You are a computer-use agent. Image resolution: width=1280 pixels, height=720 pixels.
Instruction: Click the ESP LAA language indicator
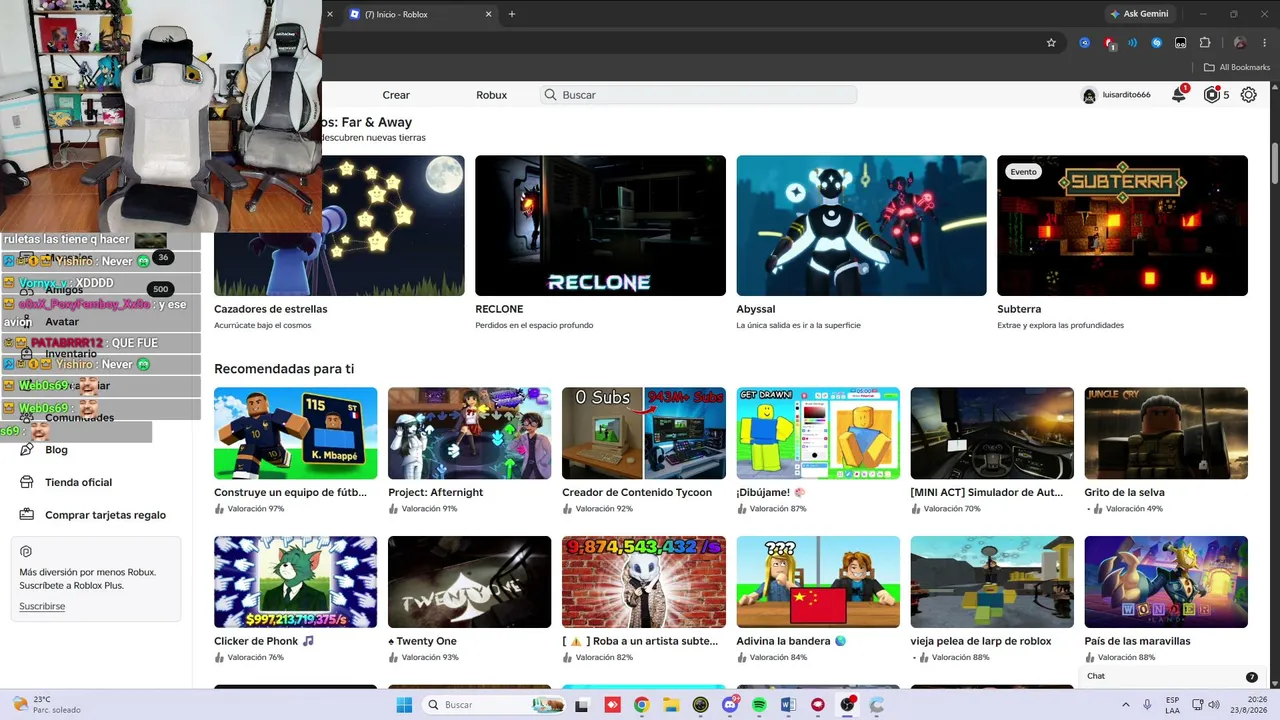click(x=1173, y=705)
